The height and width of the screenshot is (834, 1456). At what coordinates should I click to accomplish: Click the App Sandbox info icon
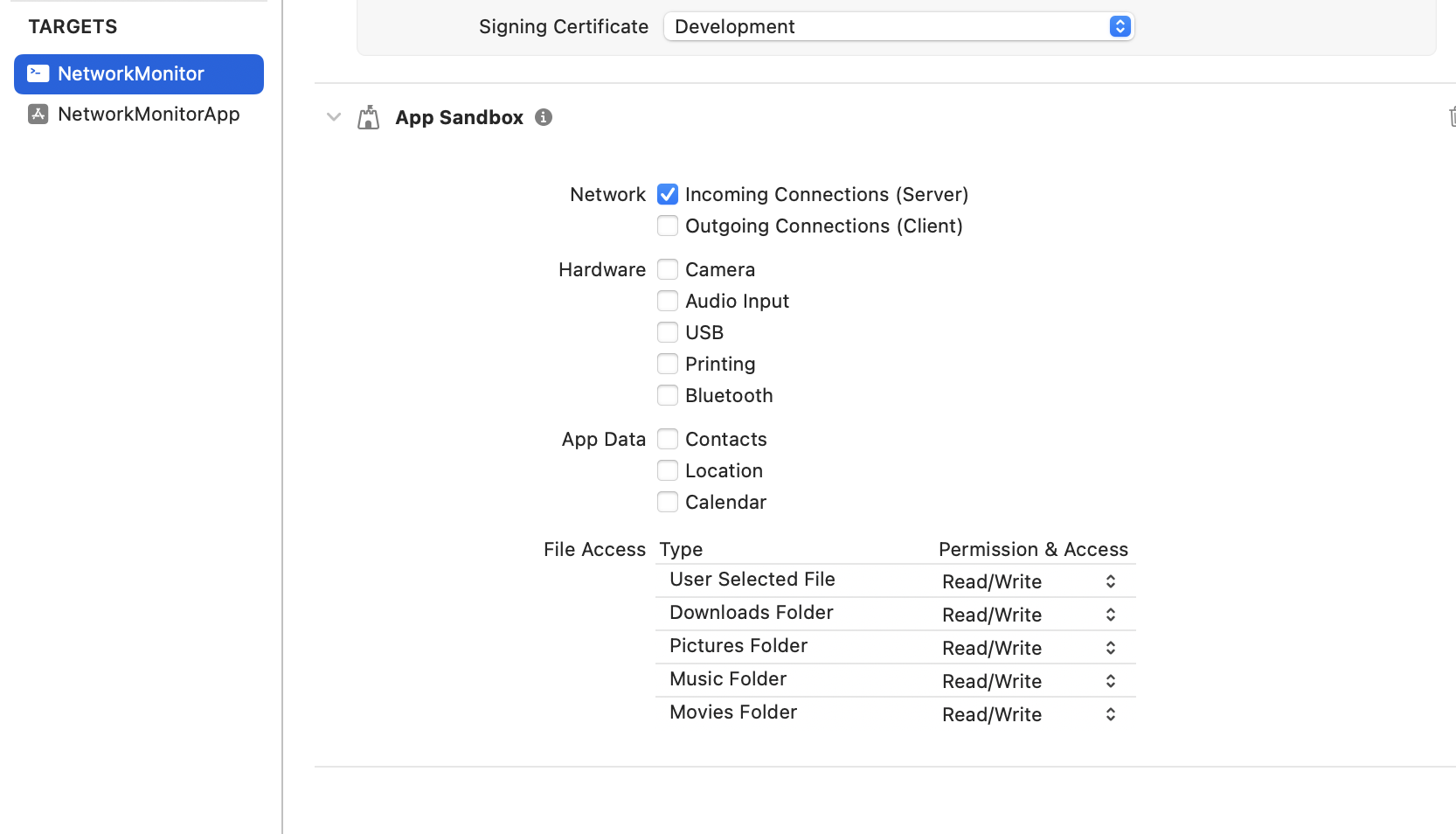(x=544, y=117)
